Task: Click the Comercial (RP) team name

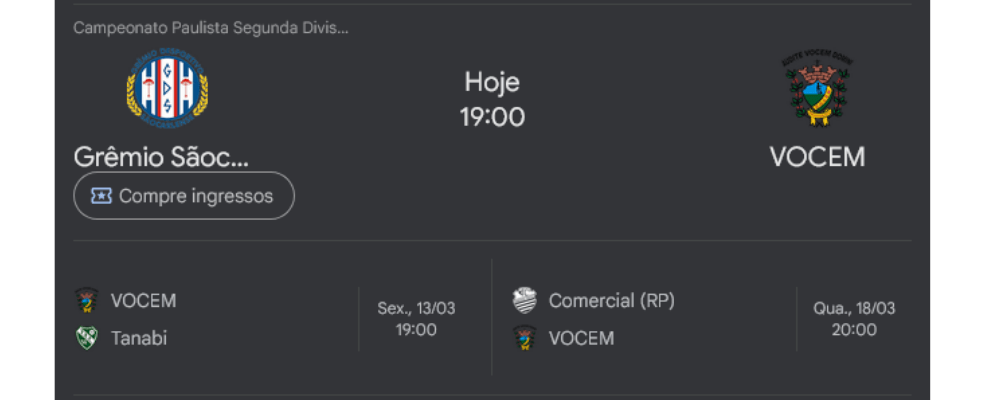Action: [611, 300]
